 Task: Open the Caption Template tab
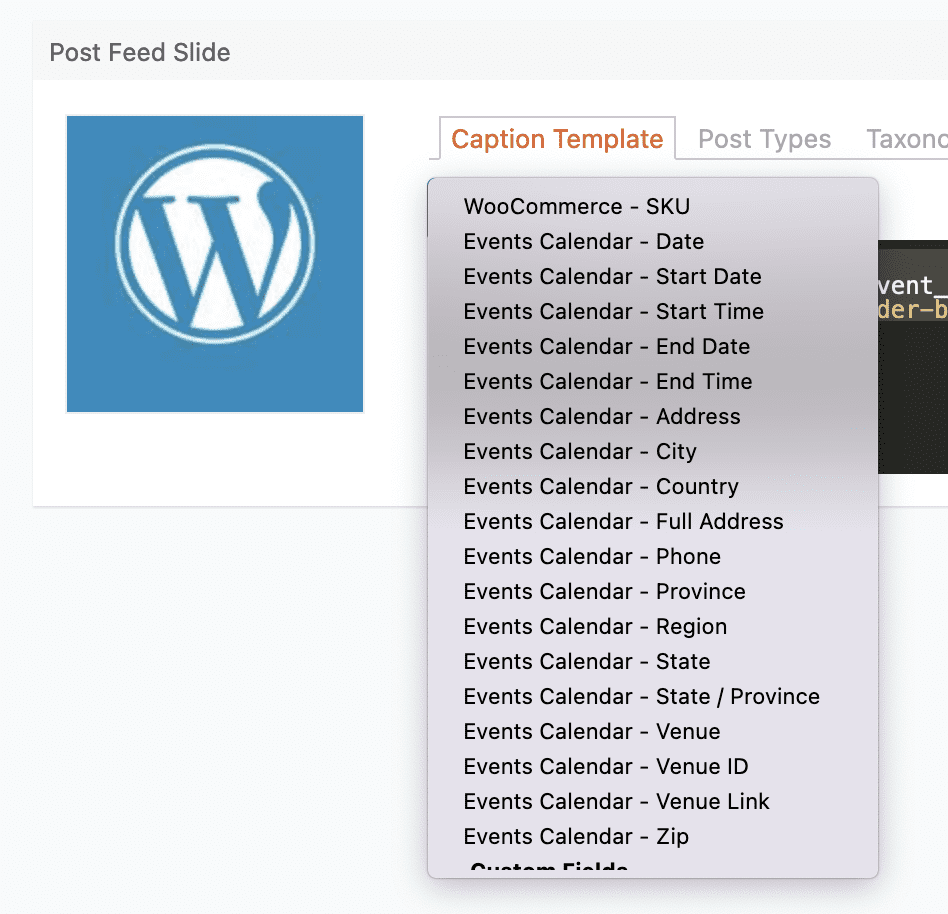coord(557,139)
